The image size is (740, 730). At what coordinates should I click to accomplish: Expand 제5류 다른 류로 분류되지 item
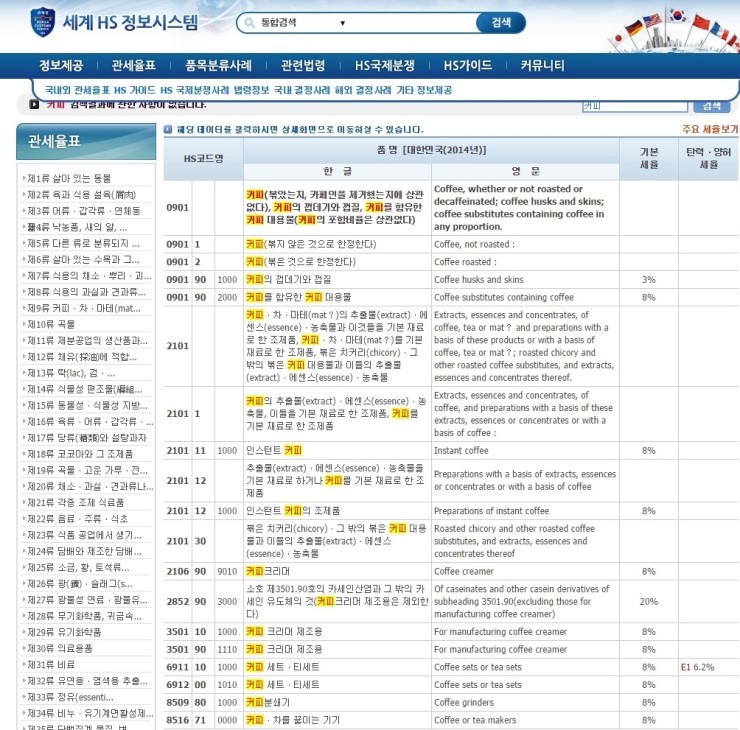83,243
